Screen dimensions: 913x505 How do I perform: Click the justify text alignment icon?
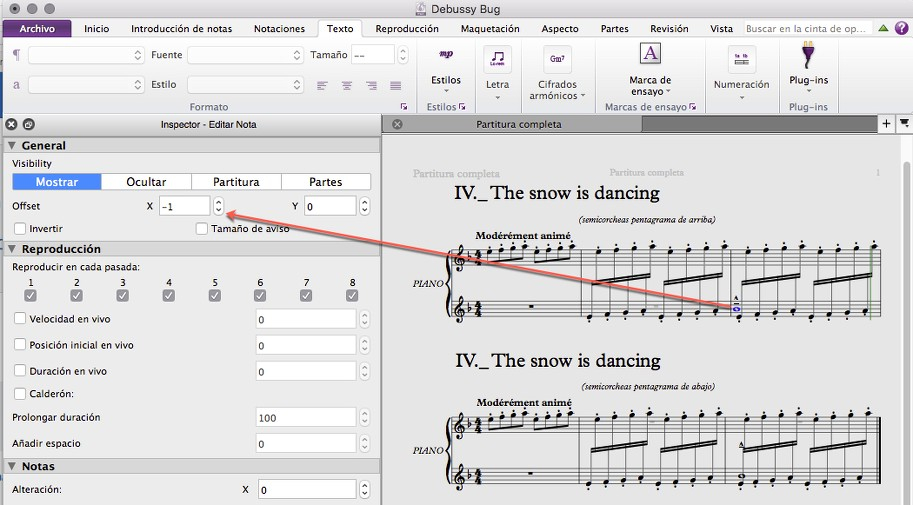[x=395, y=85]
